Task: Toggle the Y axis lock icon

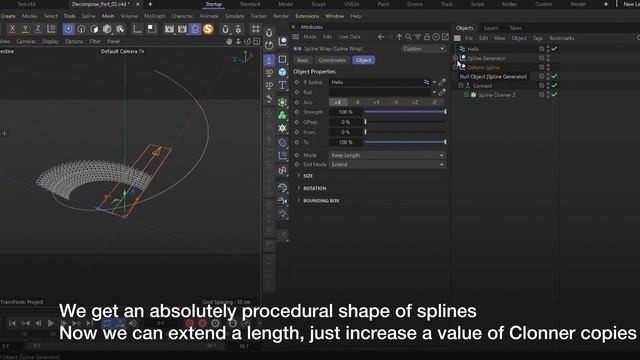Action: click(25, 29)
